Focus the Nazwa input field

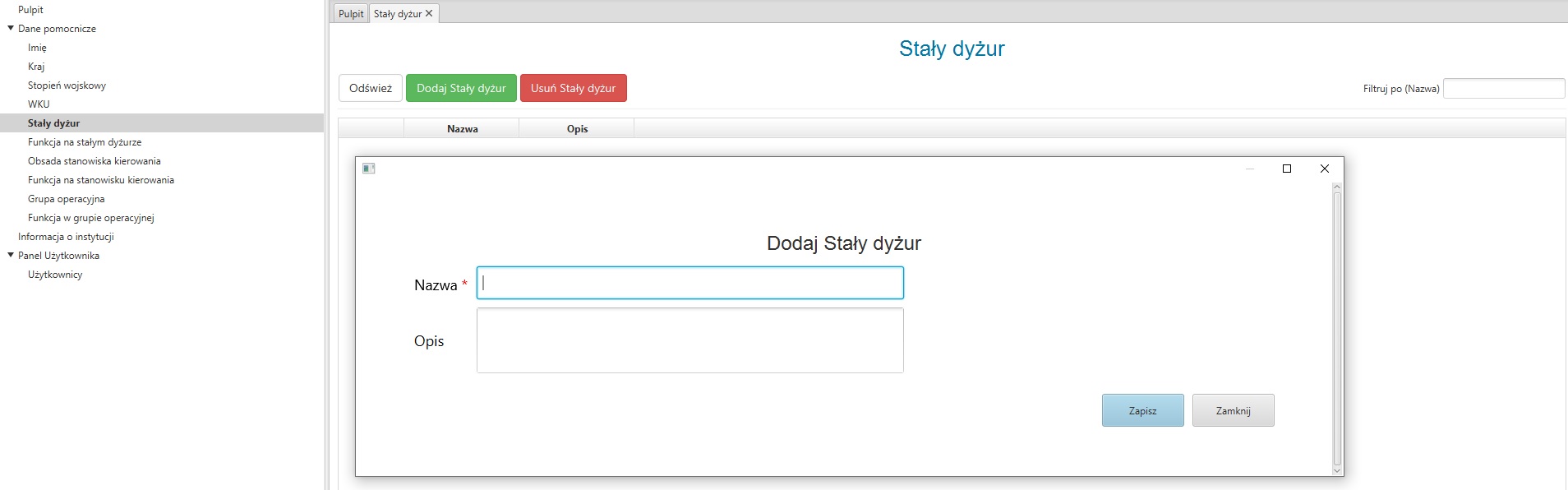(690, 283)
